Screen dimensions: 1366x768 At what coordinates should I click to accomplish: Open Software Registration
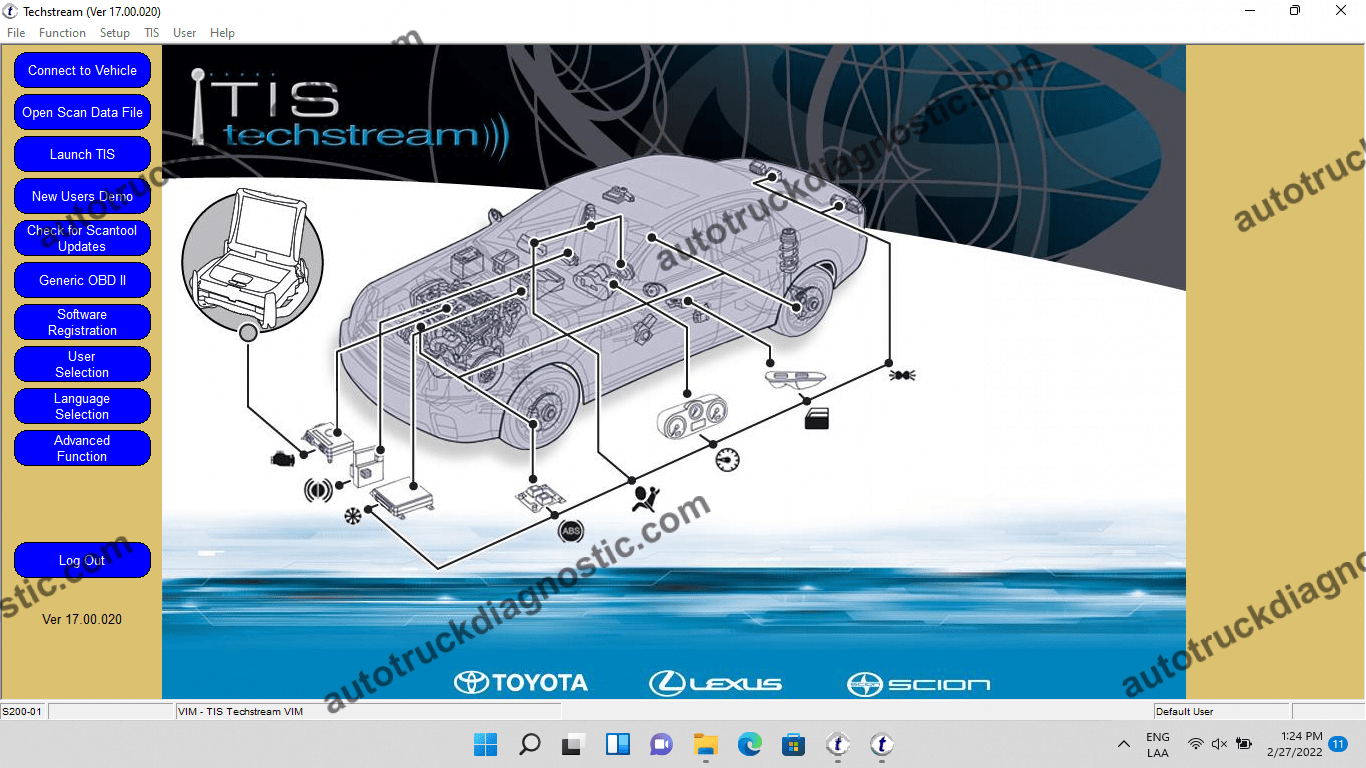pos(82,322)
